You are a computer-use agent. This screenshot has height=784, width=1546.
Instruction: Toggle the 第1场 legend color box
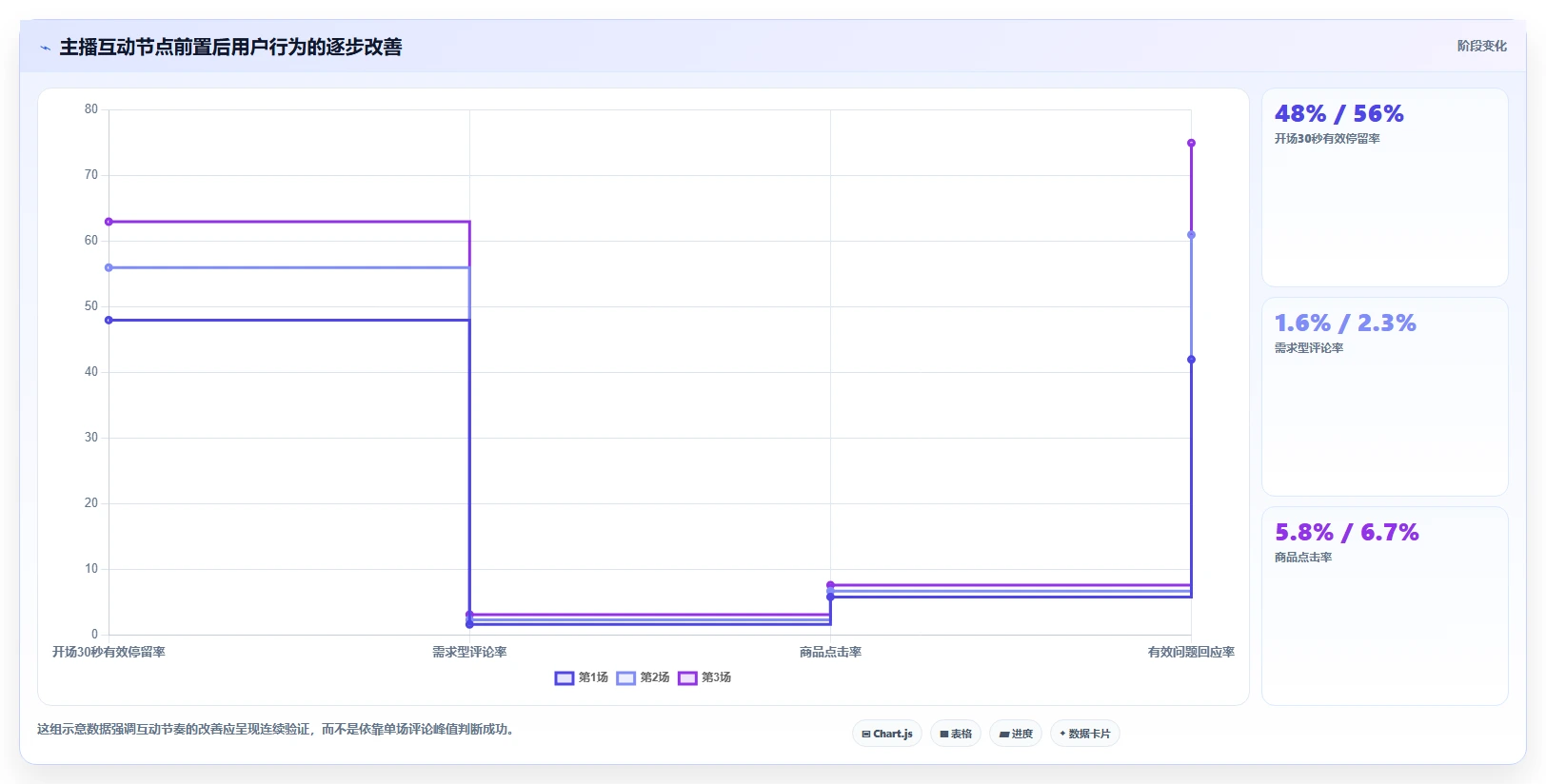coord(565,678)
